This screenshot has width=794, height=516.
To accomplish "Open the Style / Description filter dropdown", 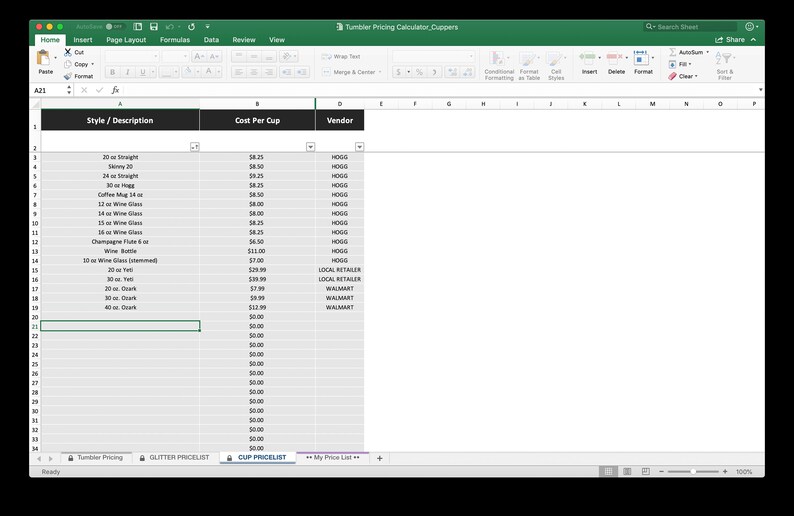I will 194,147.
